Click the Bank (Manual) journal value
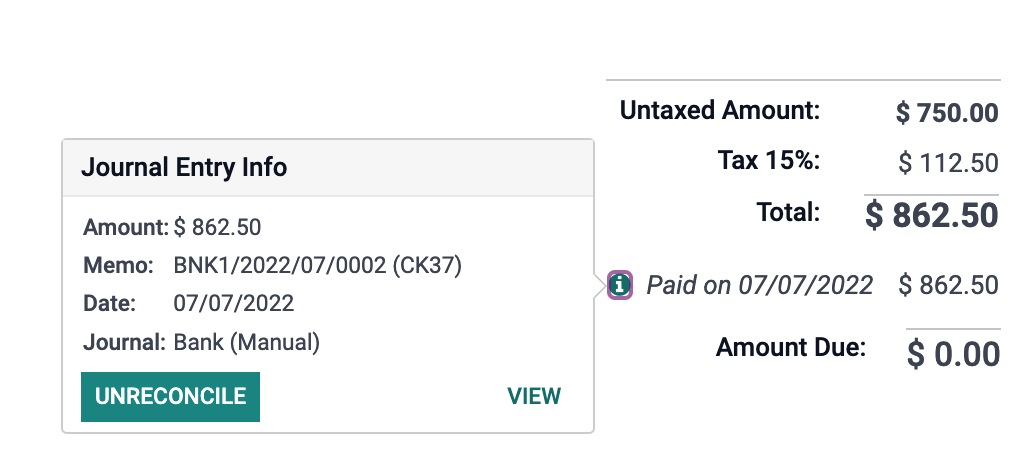Viewport: 1026px width, 472px height. (247, 342)
